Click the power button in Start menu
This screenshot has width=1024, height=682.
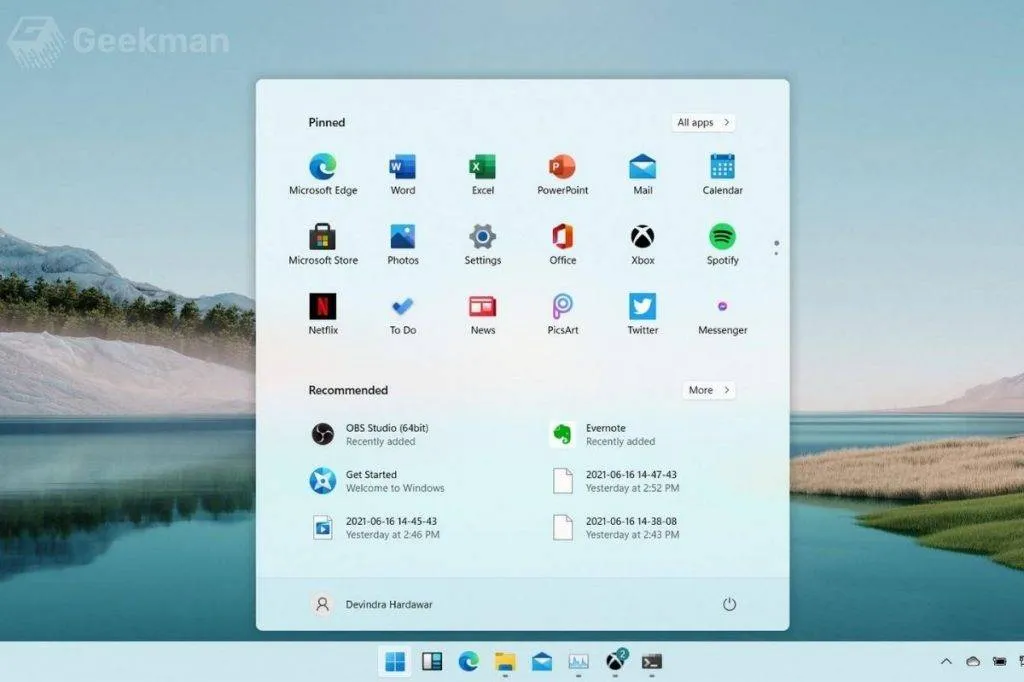[x=729, y=604]
